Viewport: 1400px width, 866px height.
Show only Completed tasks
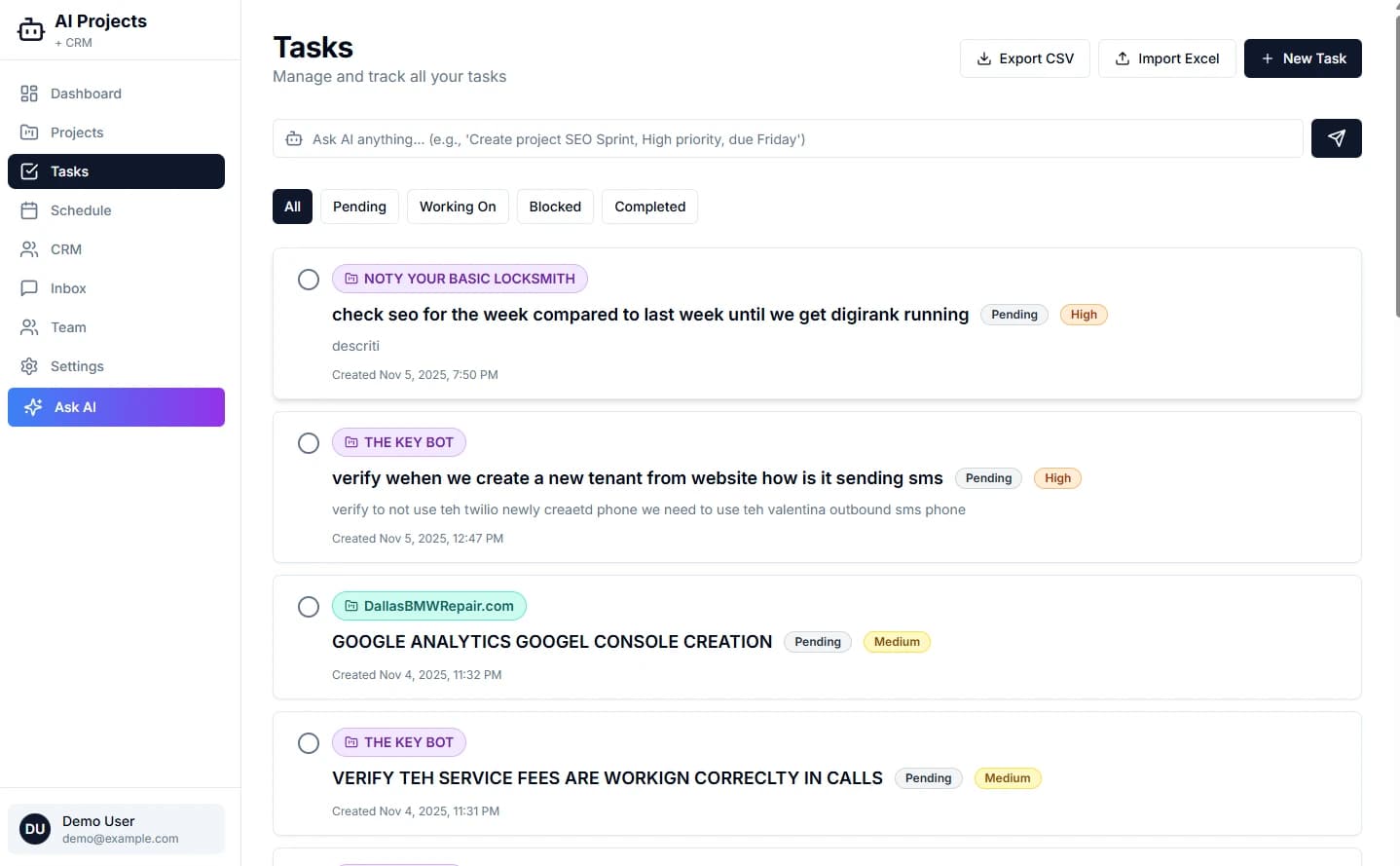pyautogui.click(x=649, y=207)
